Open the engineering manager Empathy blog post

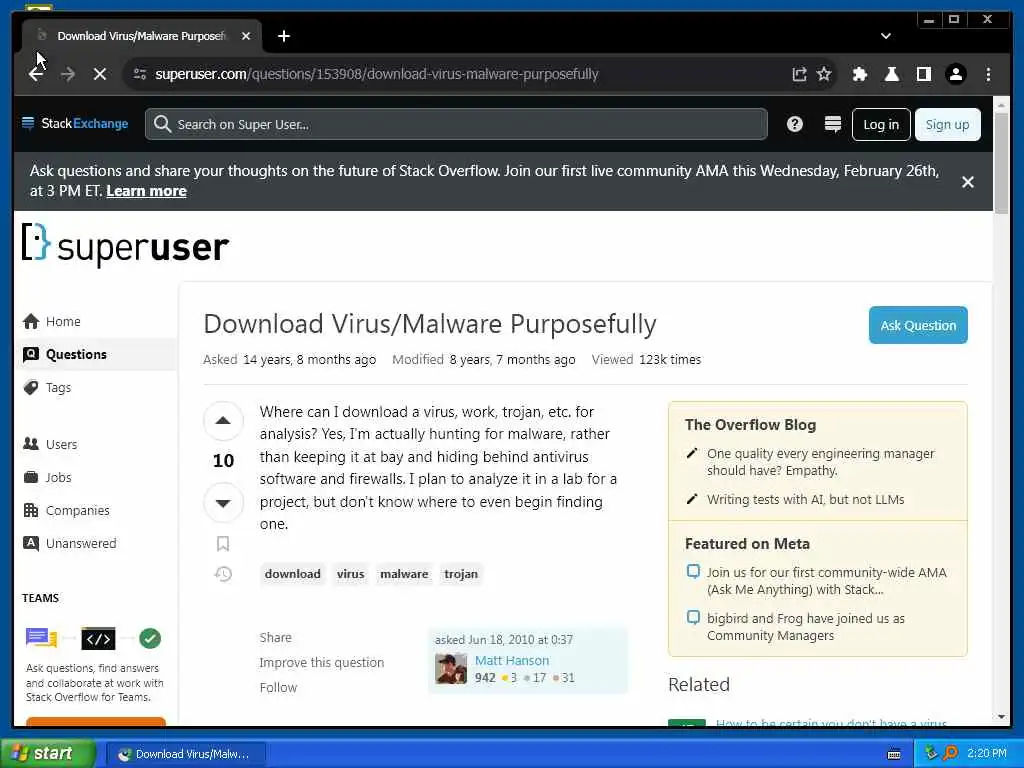(x=820, y=462)
